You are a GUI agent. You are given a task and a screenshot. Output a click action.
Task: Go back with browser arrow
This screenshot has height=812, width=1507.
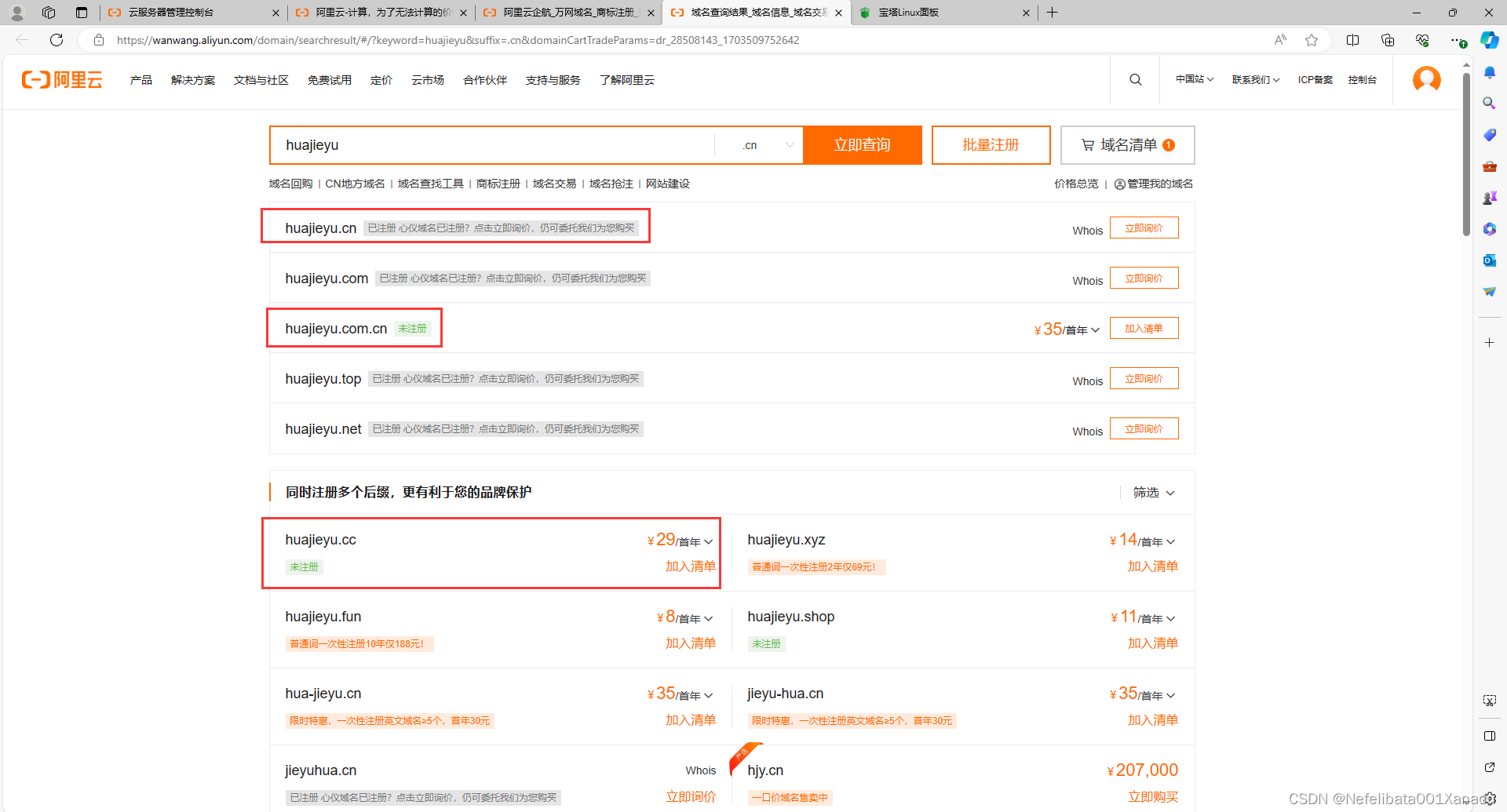point(22,40)
